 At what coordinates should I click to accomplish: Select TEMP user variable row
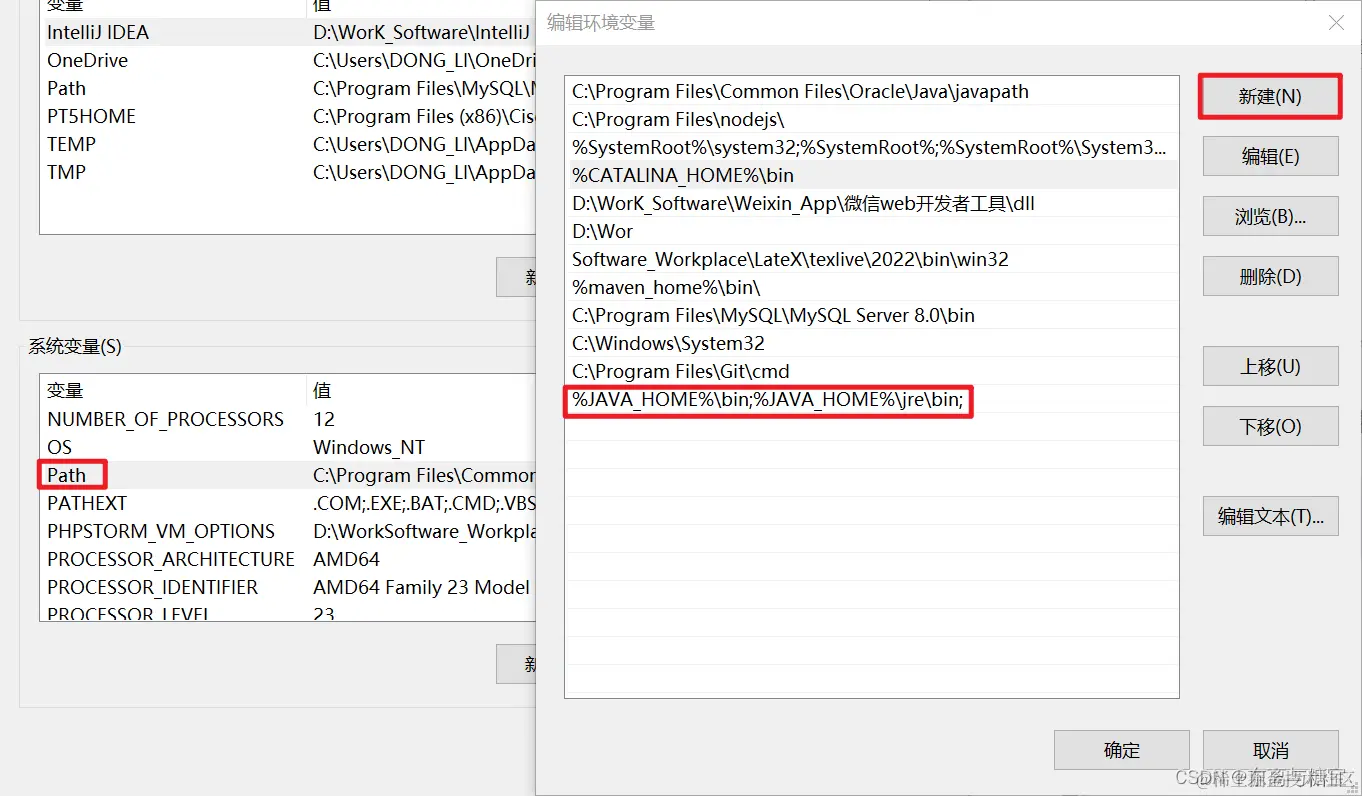coord(288,144)
